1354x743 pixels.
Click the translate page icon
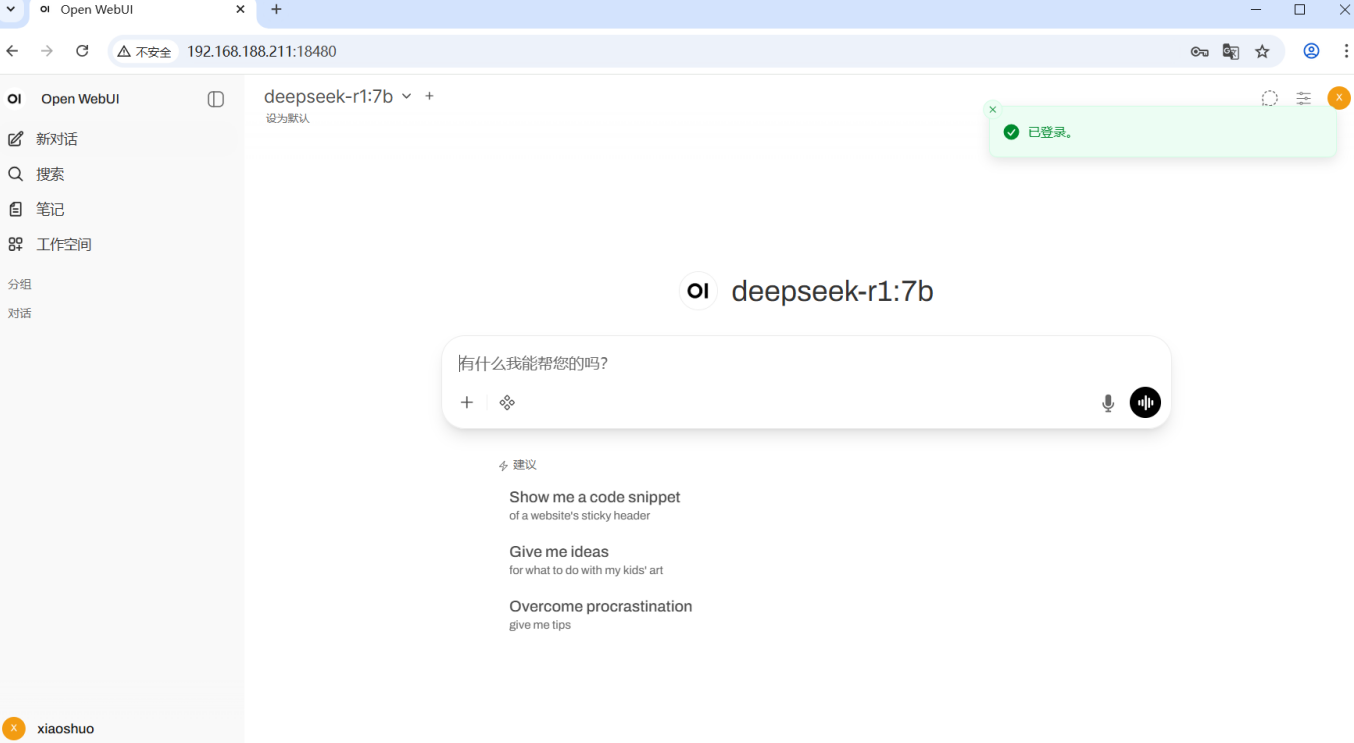point(1231,51)
